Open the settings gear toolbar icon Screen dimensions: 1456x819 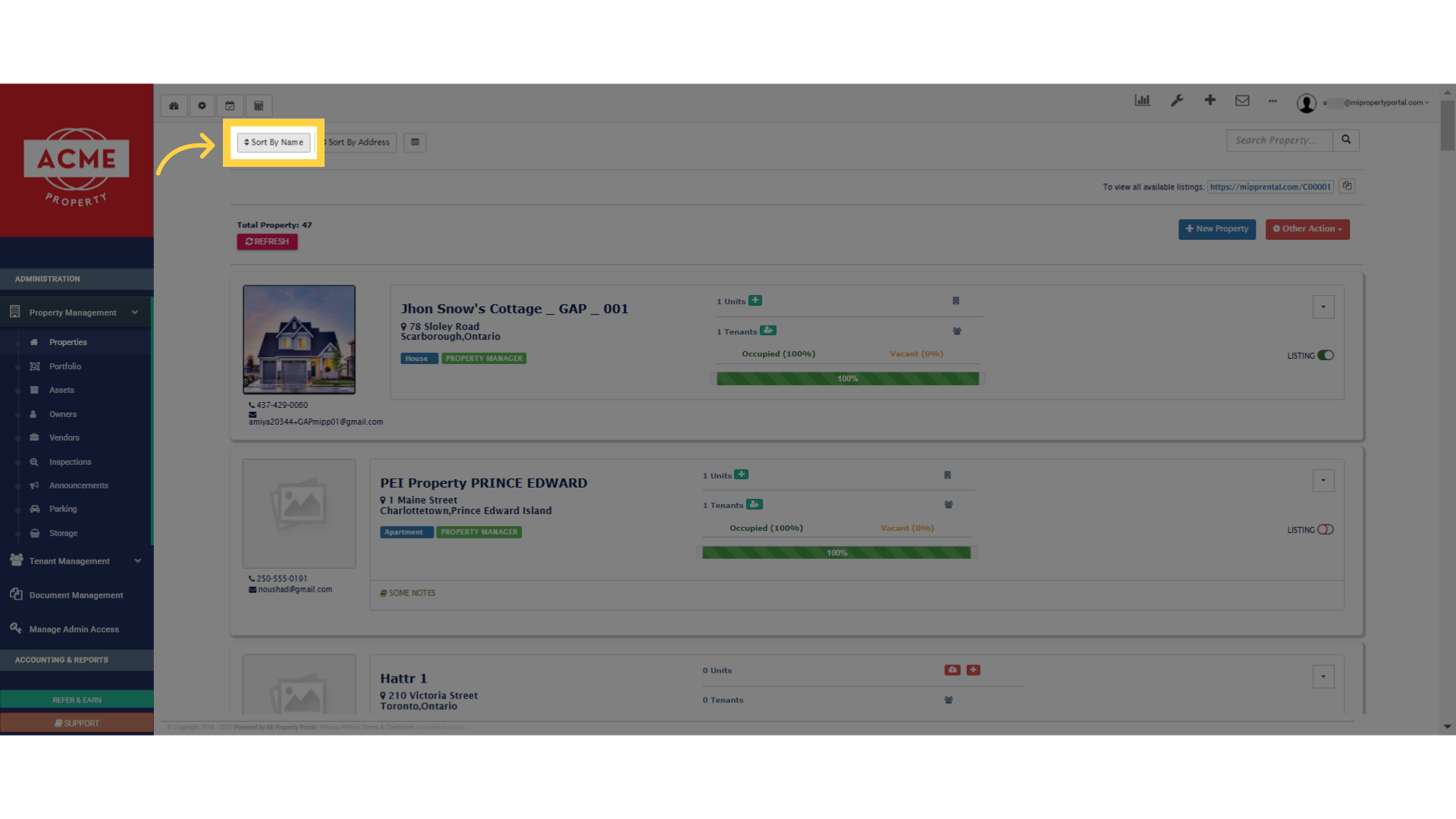(202, 106)
